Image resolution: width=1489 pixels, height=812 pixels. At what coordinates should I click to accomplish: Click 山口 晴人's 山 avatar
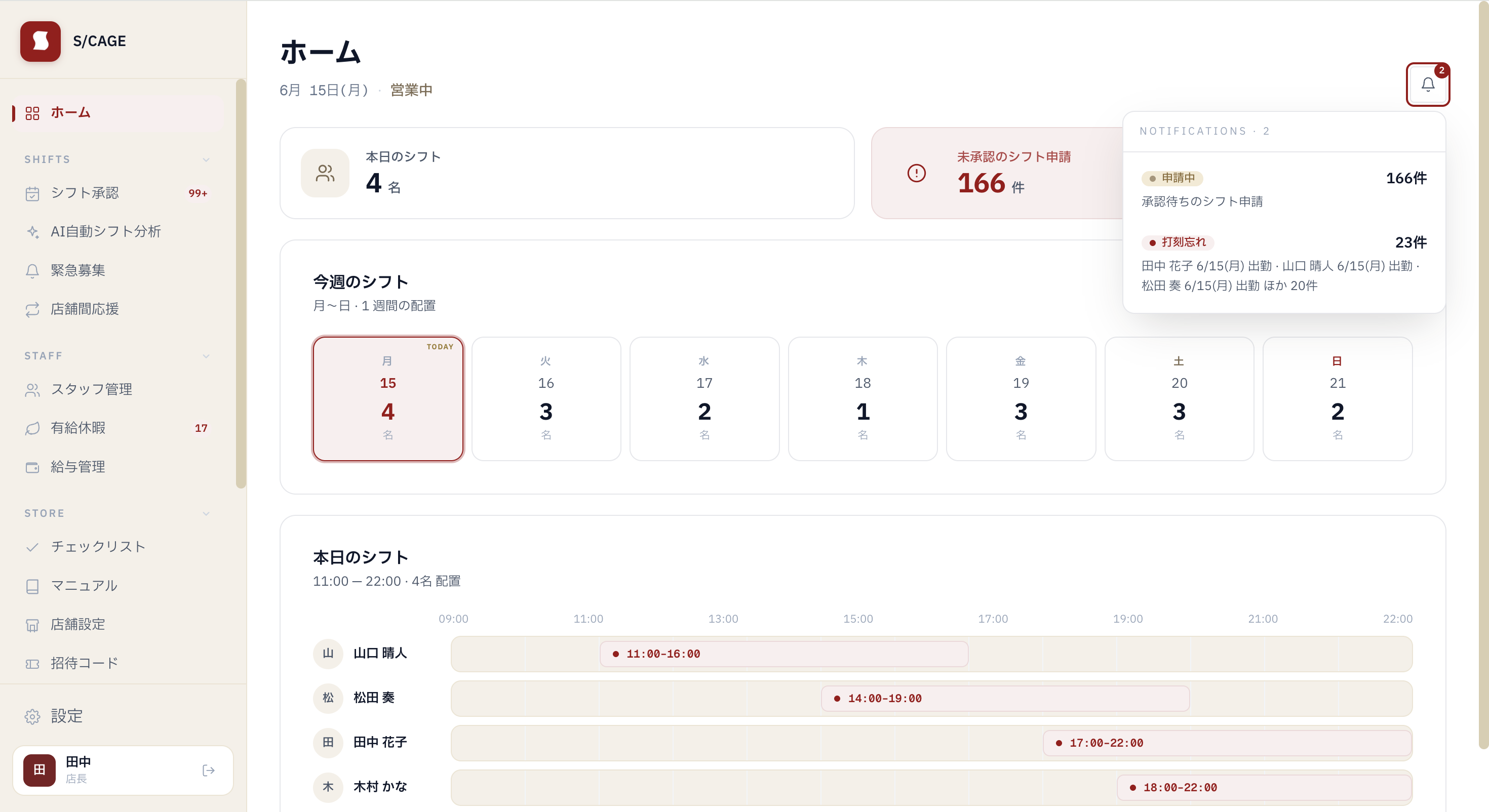(328, 654)
